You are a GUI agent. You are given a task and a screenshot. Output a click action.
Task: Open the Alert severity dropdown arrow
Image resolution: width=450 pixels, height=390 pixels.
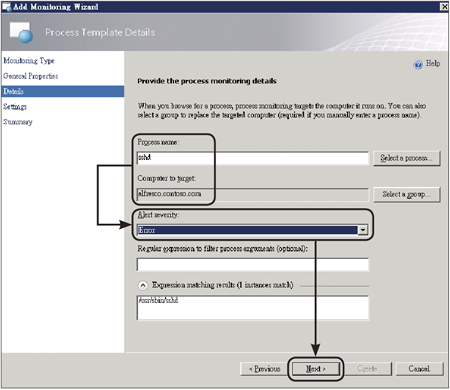[363, 230]
